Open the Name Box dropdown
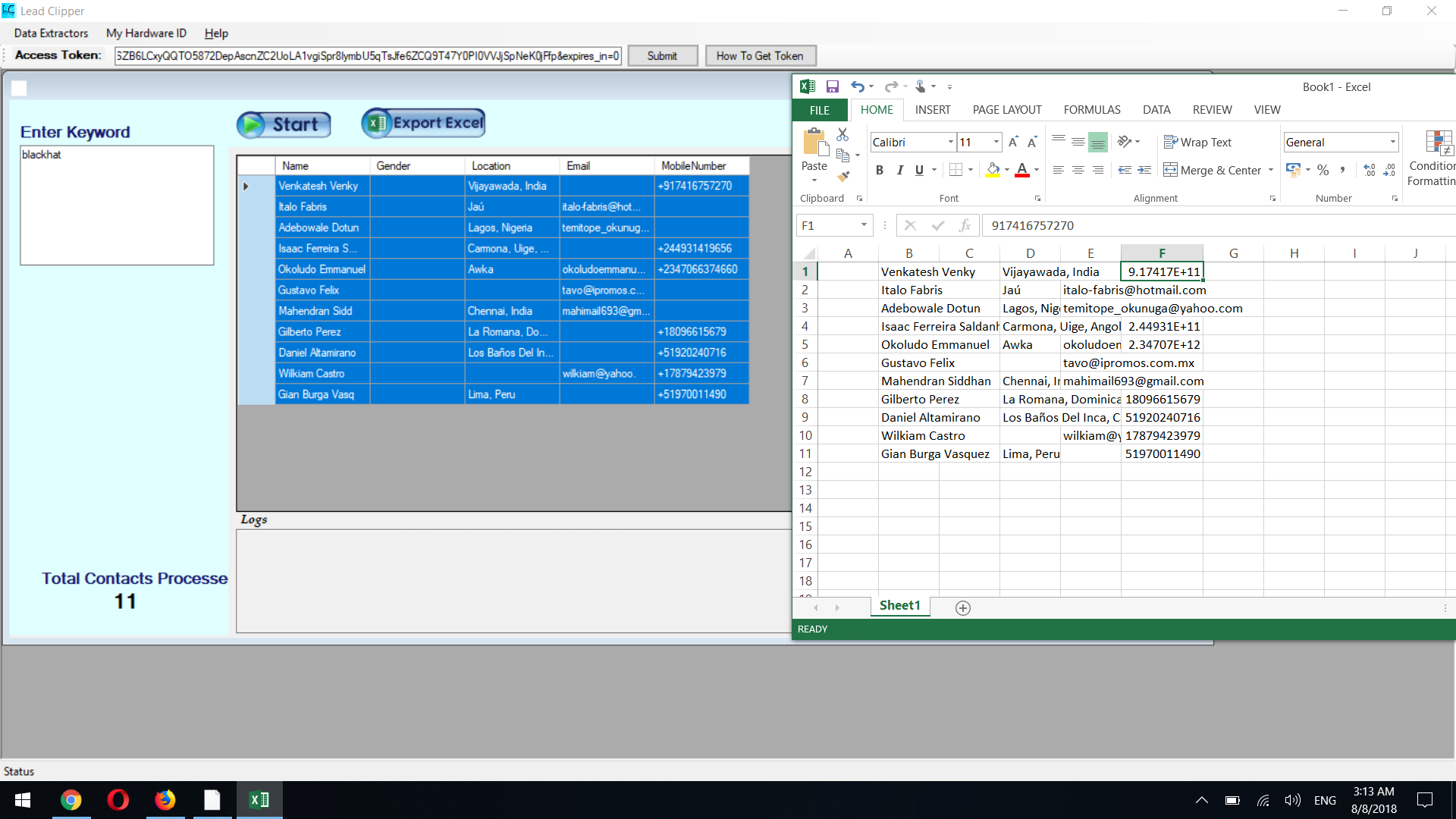This screenshot has width=1456, height=819. (x=863, y=225)
